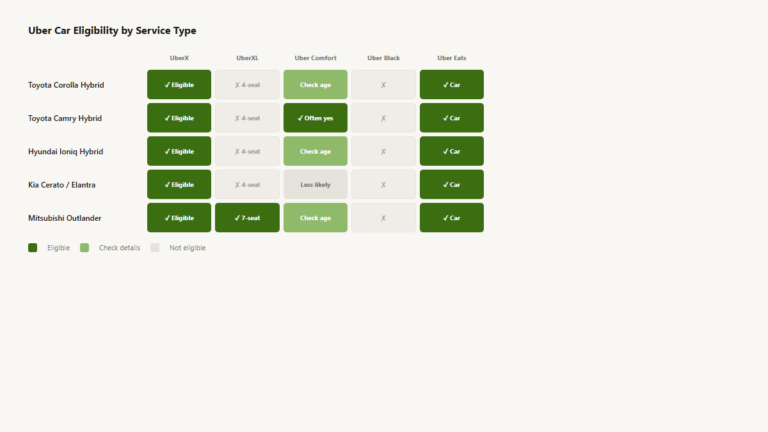Click the UberXL column header
The width and height of the screenshot is (768, 432).
[247, 58]
